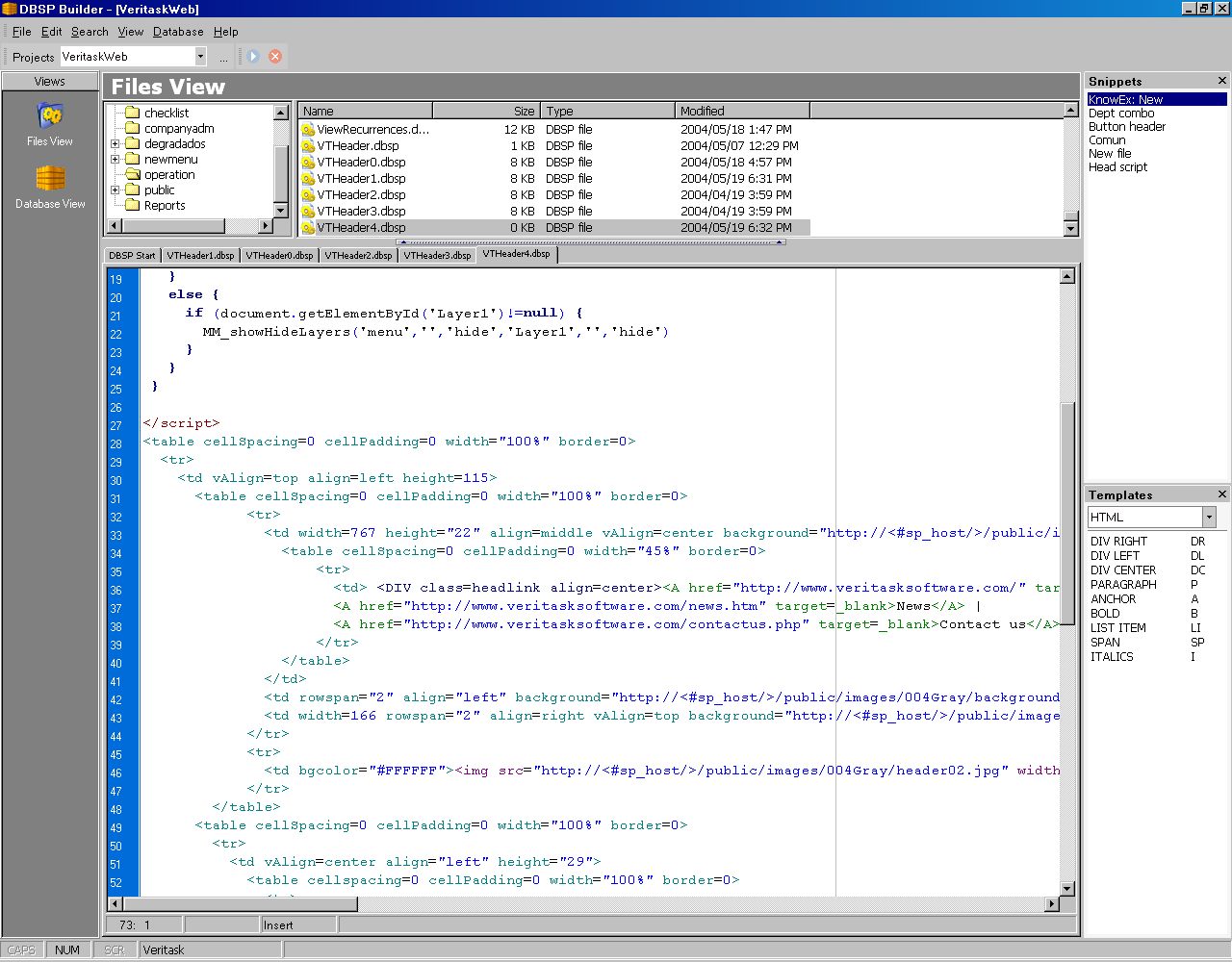Click the DBSP Builder title bar icon
This screenshot has height=962, width=1232.
click(x=10, y=9)
